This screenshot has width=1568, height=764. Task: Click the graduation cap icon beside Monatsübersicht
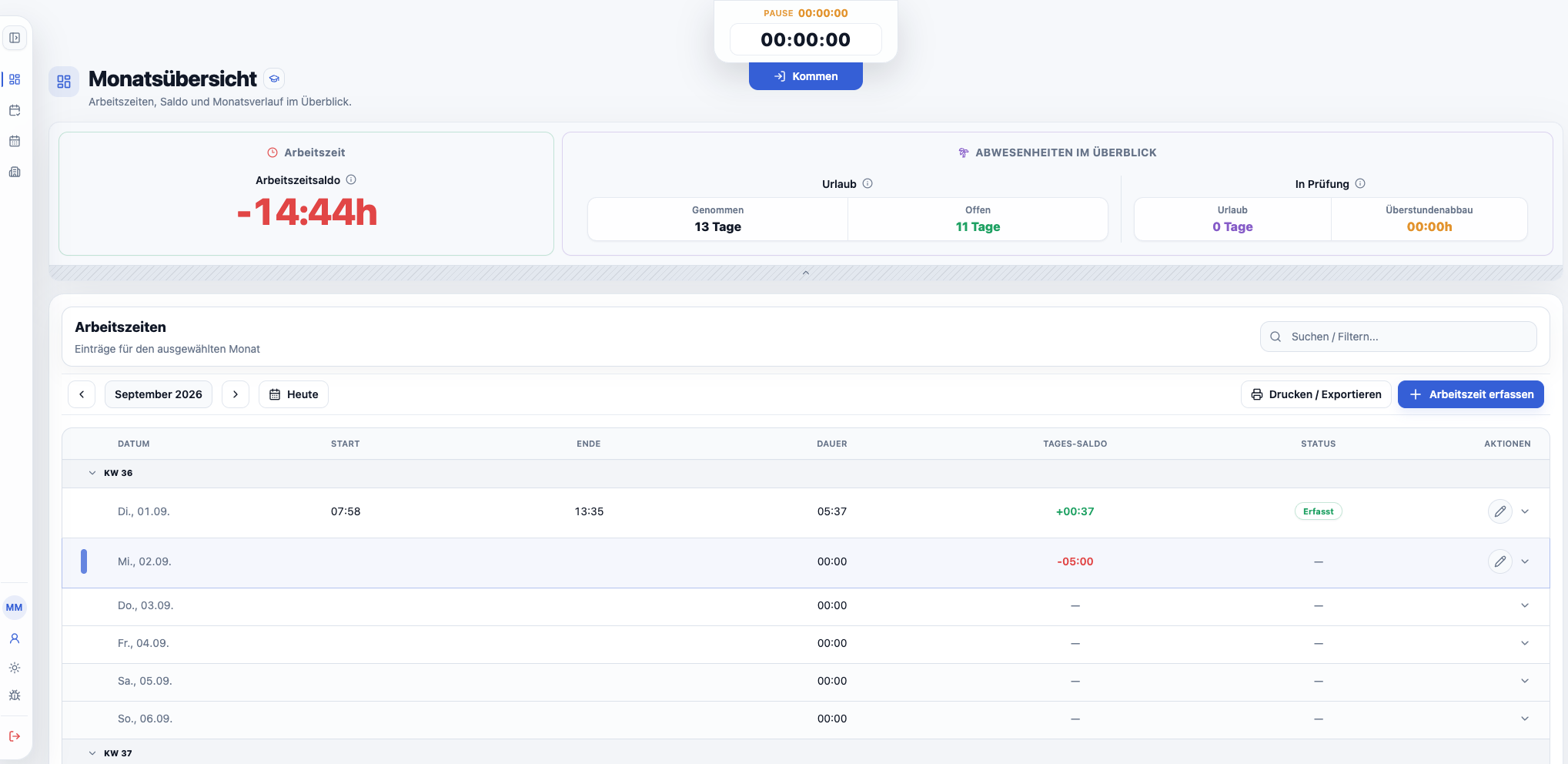pyautogui.click(x=274, y=79)
